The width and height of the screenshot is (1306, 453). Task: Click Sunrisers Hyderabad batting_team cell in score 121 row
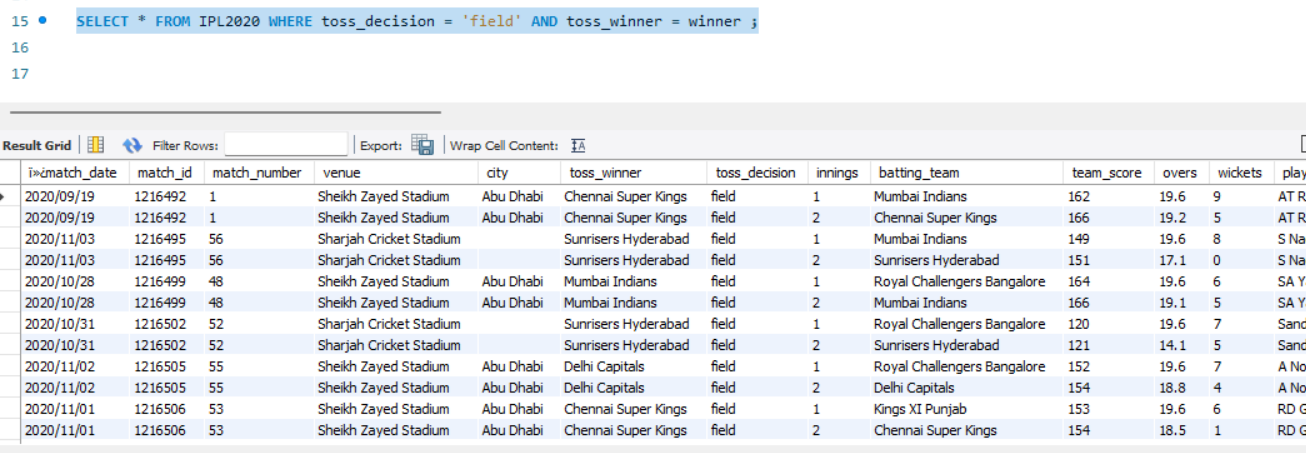coord(966,345)
